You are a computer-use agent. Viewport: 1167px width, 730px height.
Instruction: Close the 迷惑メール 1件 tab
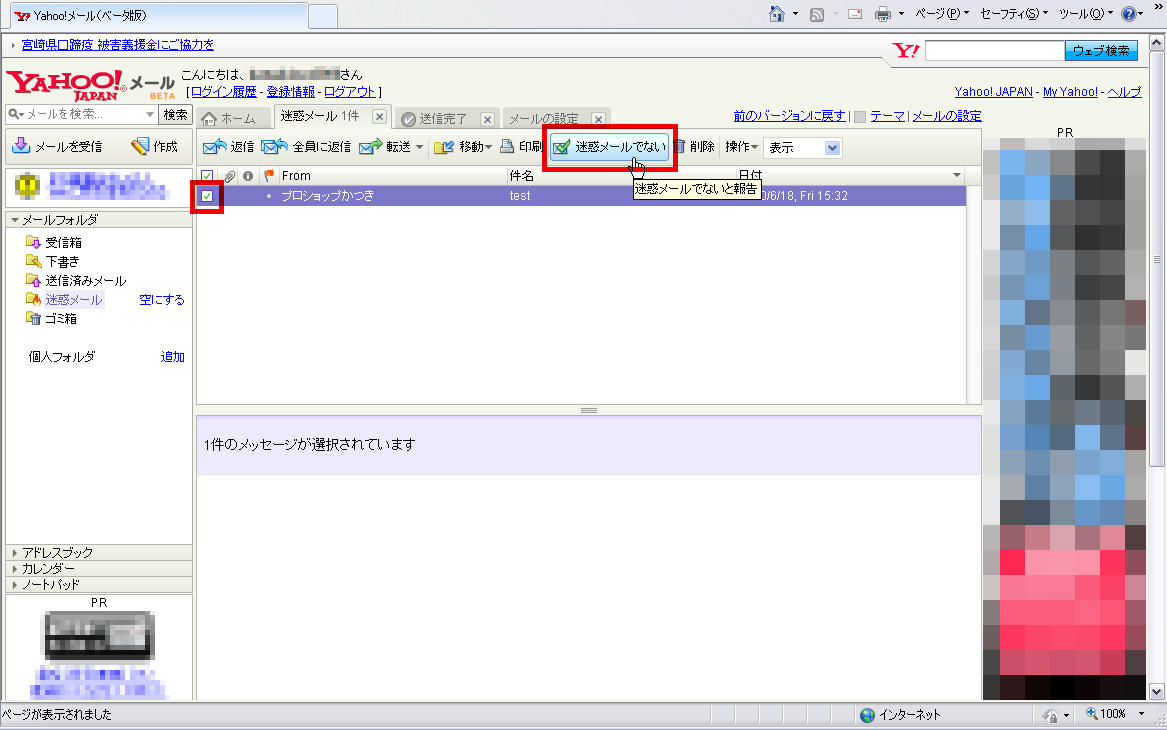click(380, 116)
